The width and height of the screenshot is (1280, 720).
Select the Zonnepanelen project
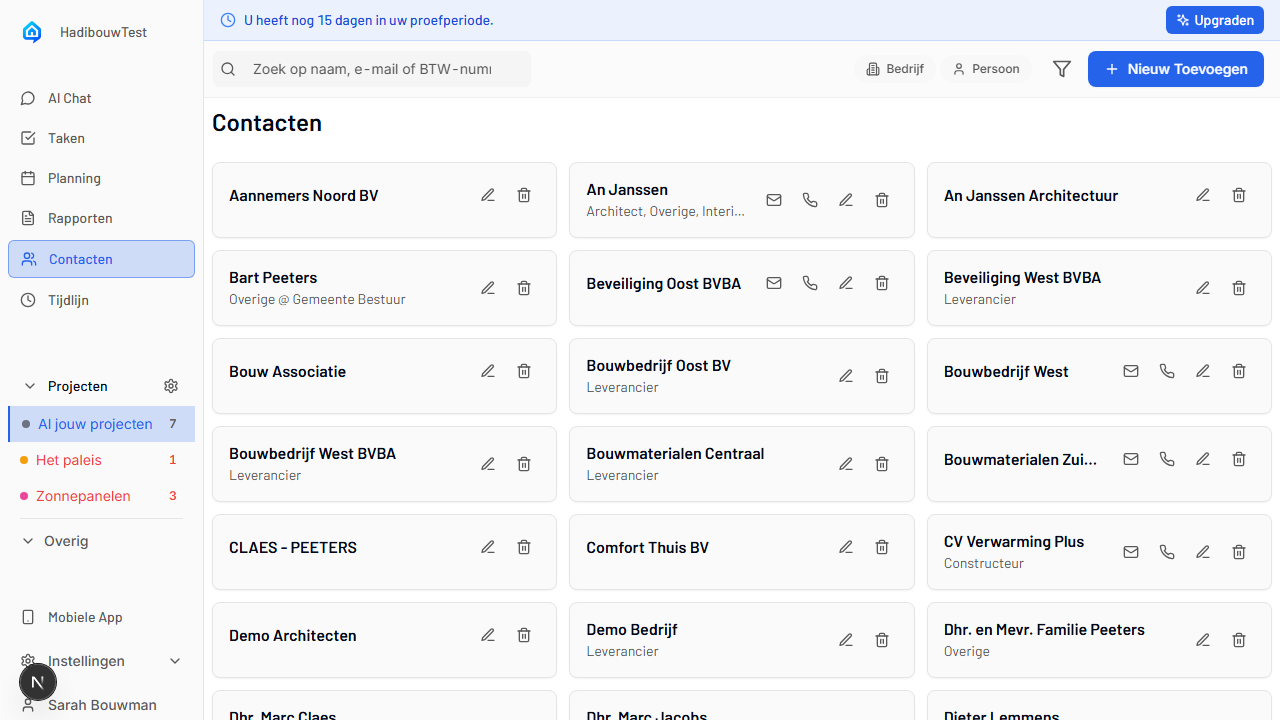tap(83, 496)
